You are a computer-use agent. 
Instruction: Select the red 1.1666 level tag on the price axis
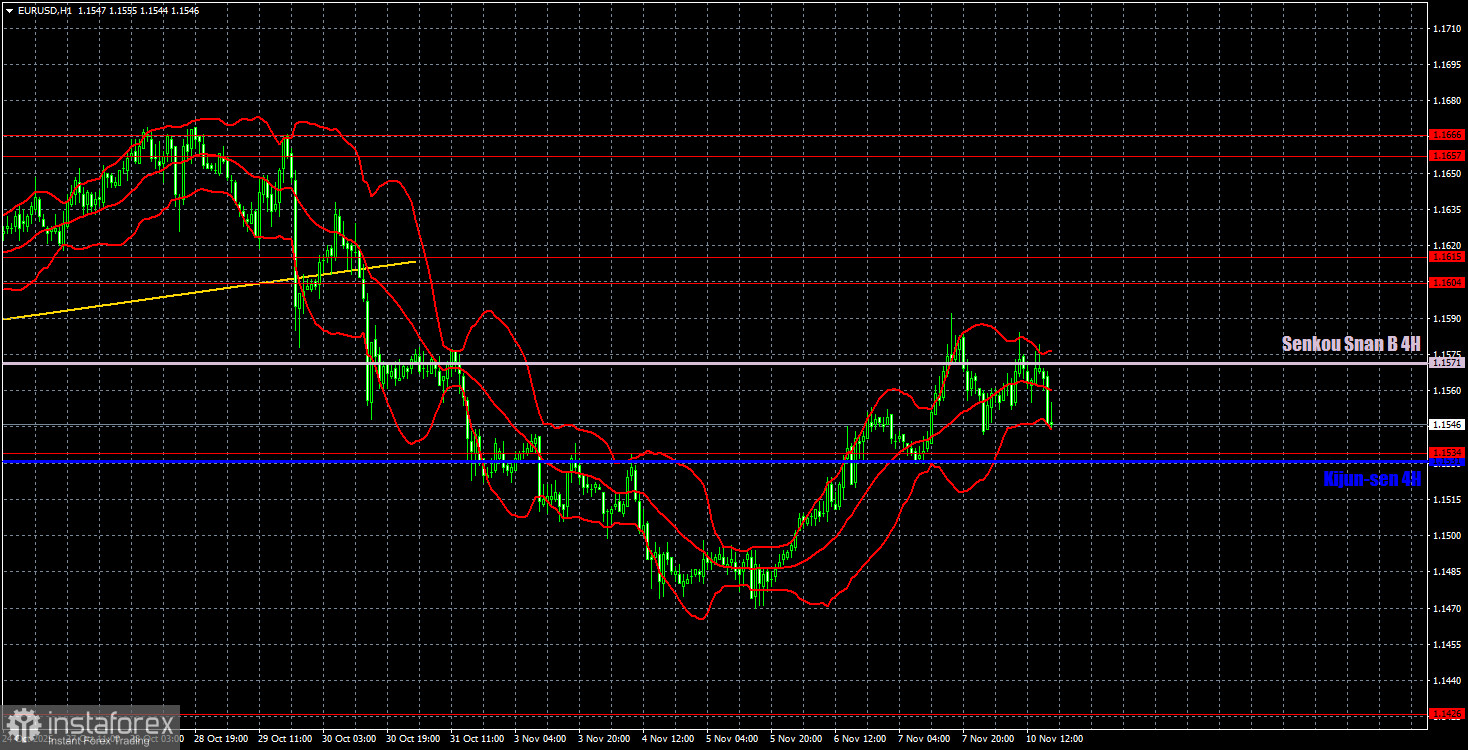pyautogui.click(x=1447, y=134)
